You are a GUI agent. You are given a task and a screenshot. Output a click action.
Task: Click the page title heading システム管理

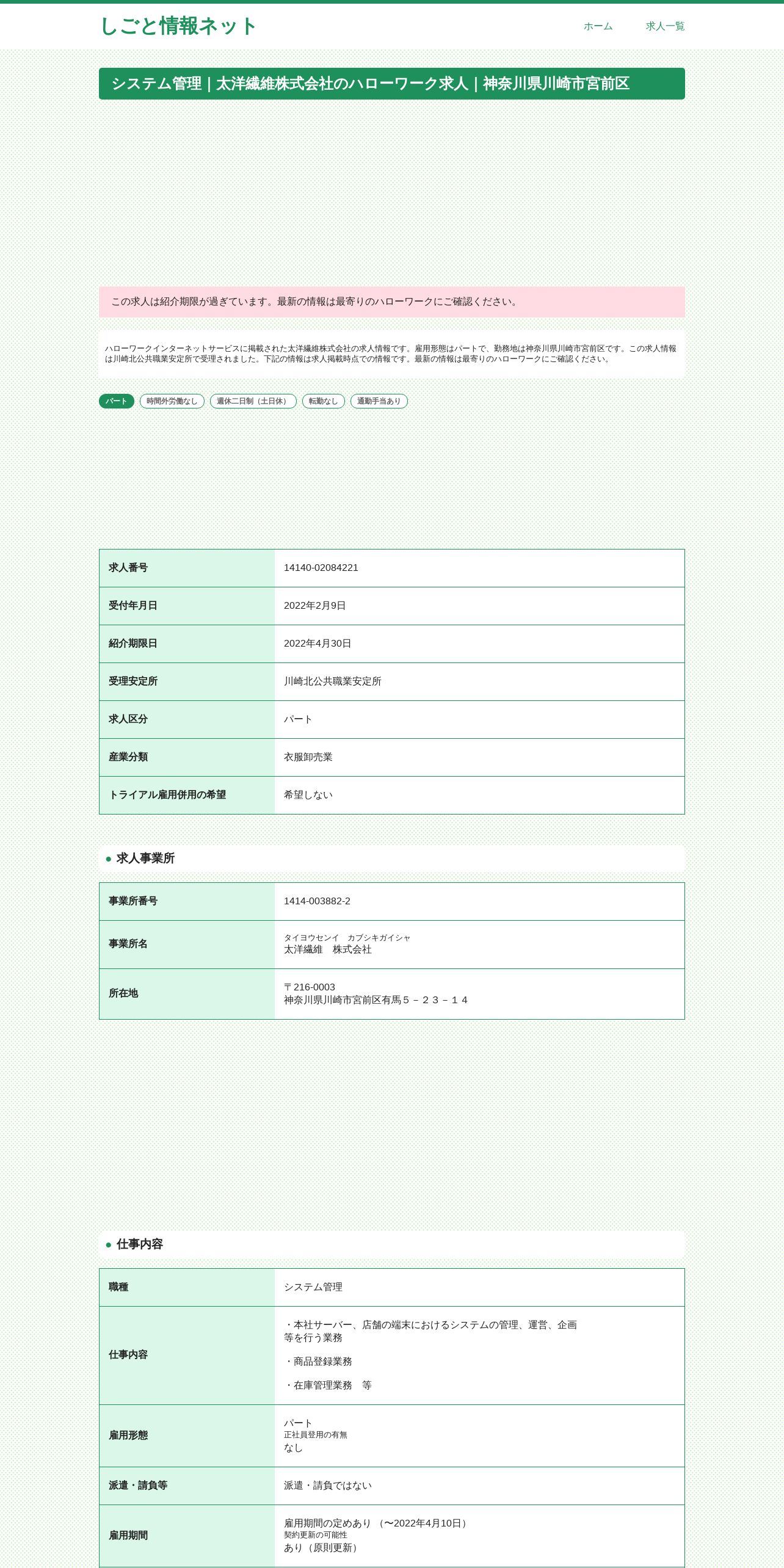[x=392, y=84]
